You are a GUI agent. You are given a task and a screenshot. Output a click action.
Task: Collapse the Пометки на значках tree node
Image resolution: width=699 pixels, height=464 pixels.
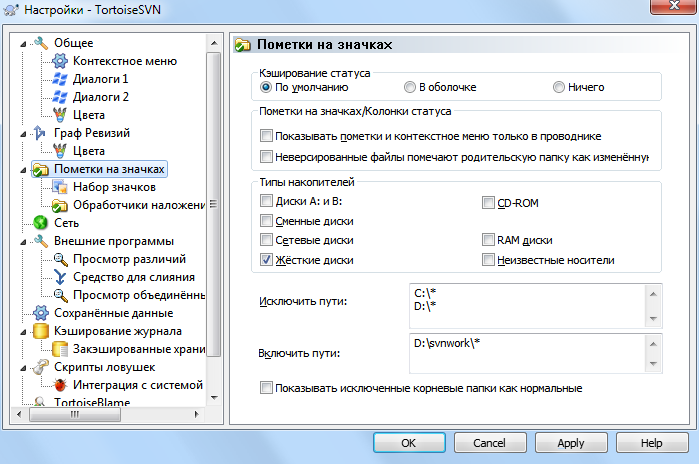click(23, 170)
